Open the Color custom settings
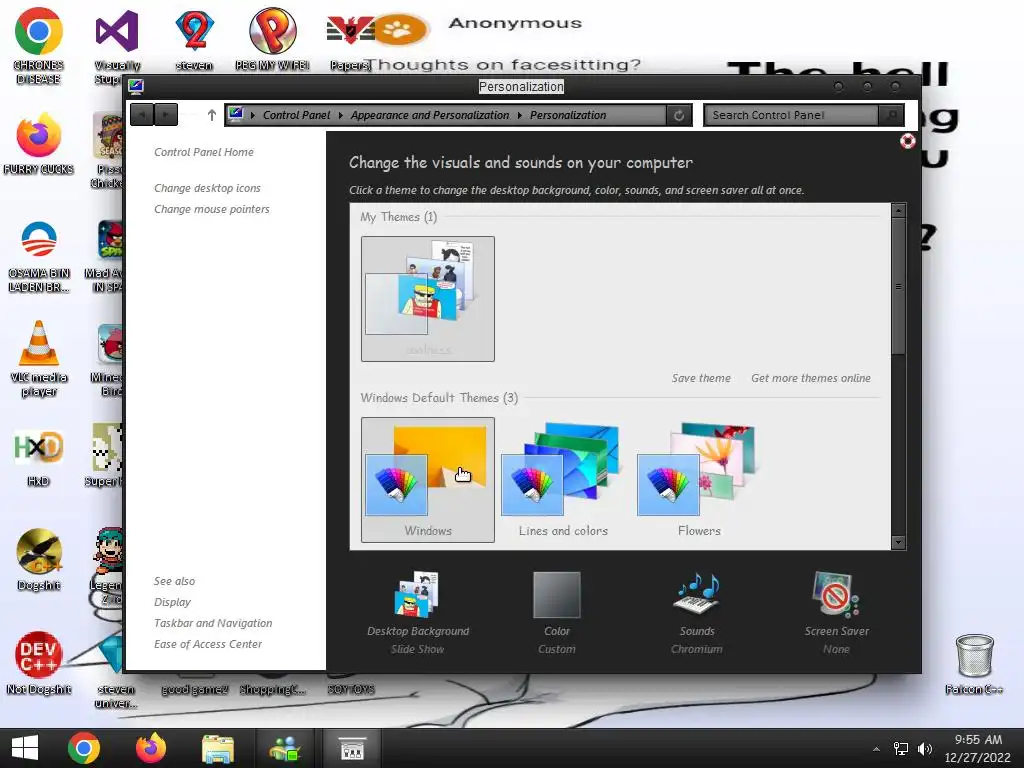This screenshot has width=1024, height=768. coord(556,613)
